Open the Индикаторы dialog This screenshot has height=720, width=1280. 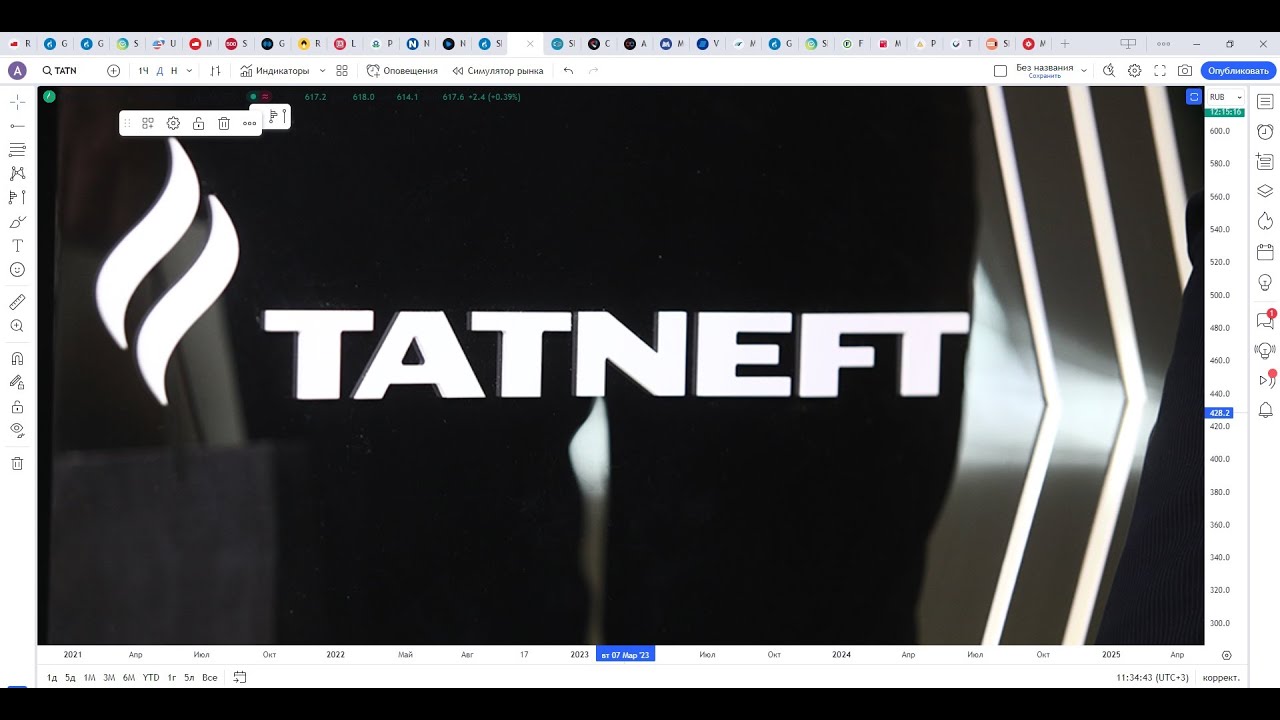click(275, 71)
